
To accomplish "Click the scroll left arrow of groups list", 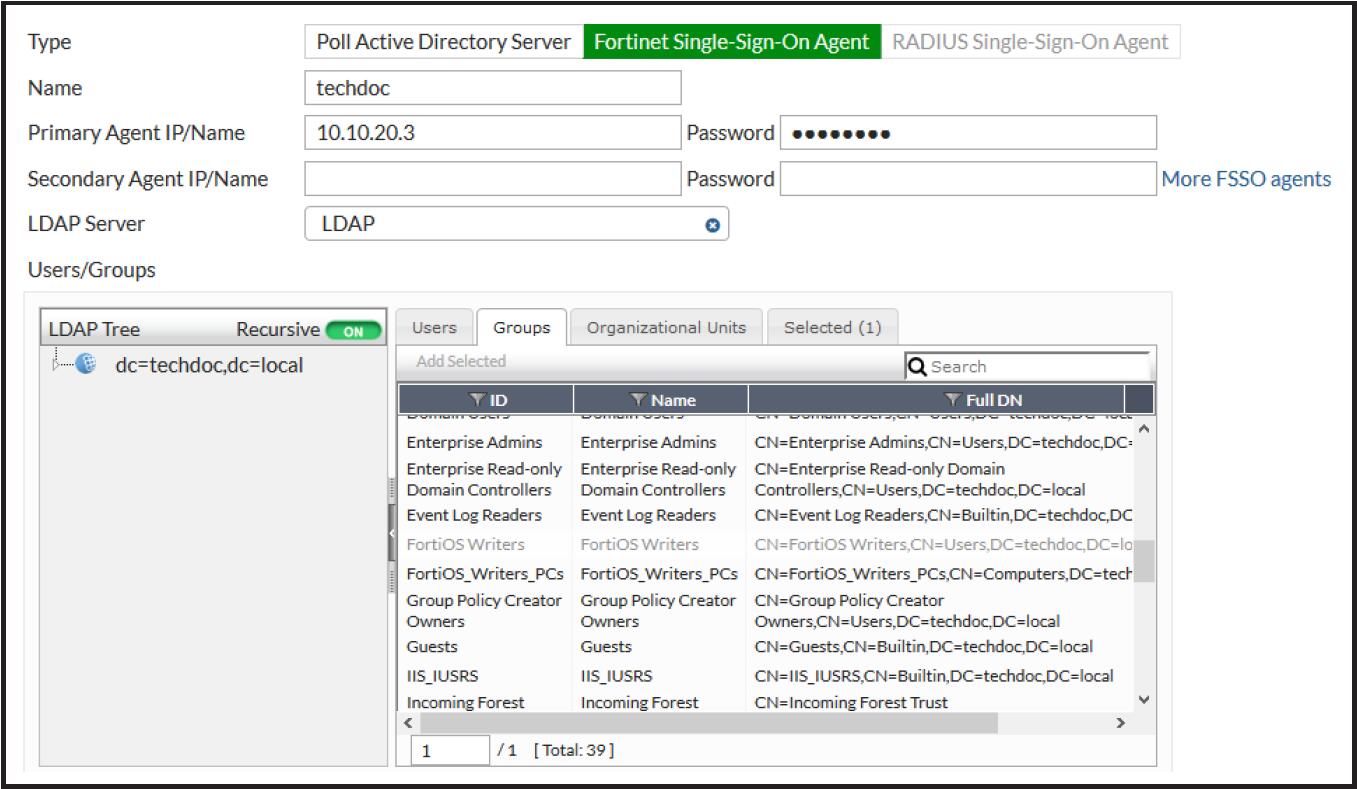I will (407, 722).
